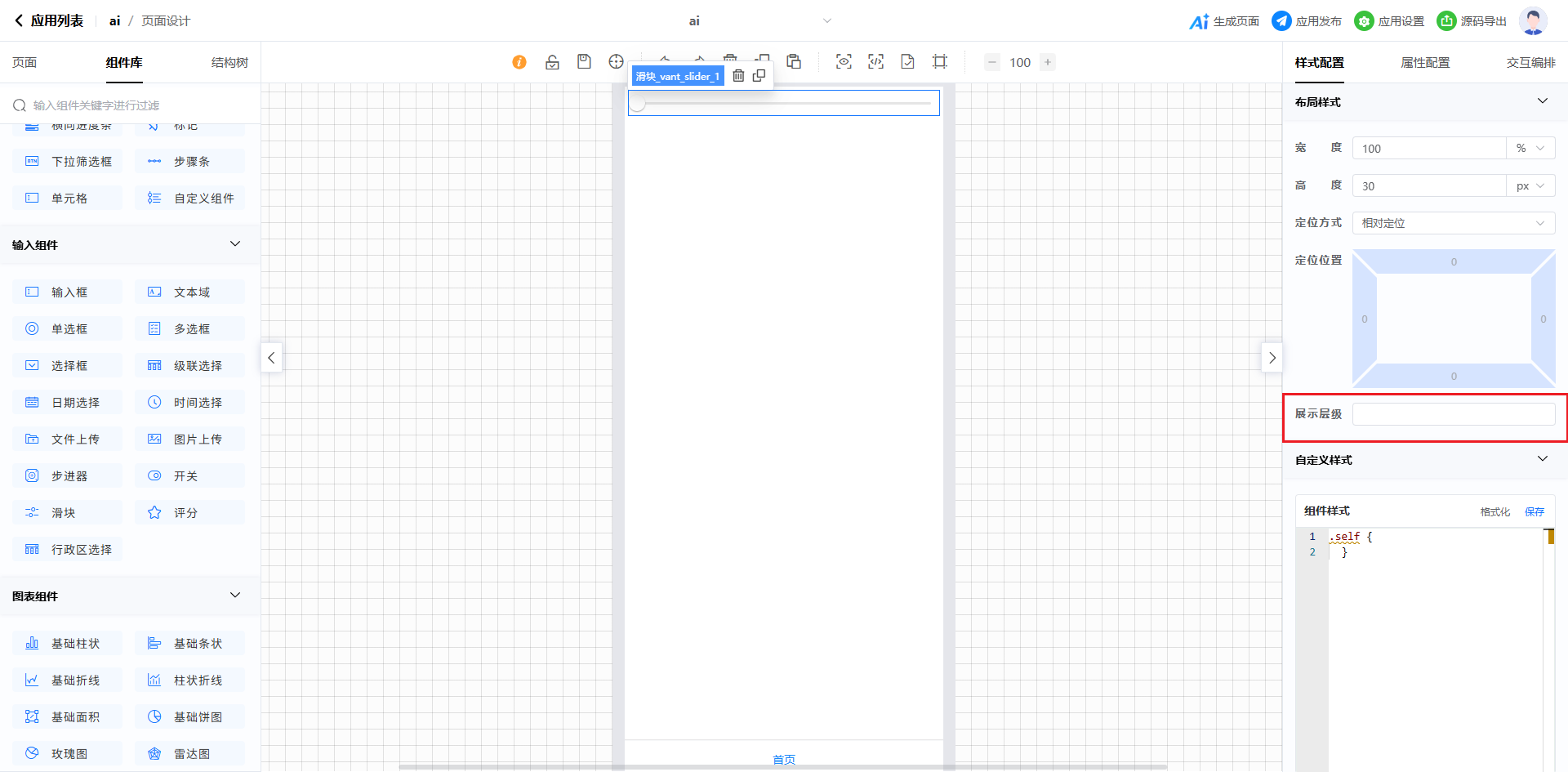The image size is (1568, 772).
Task: Open the width unit % dropdown
Action: [x=1530, y=149]
